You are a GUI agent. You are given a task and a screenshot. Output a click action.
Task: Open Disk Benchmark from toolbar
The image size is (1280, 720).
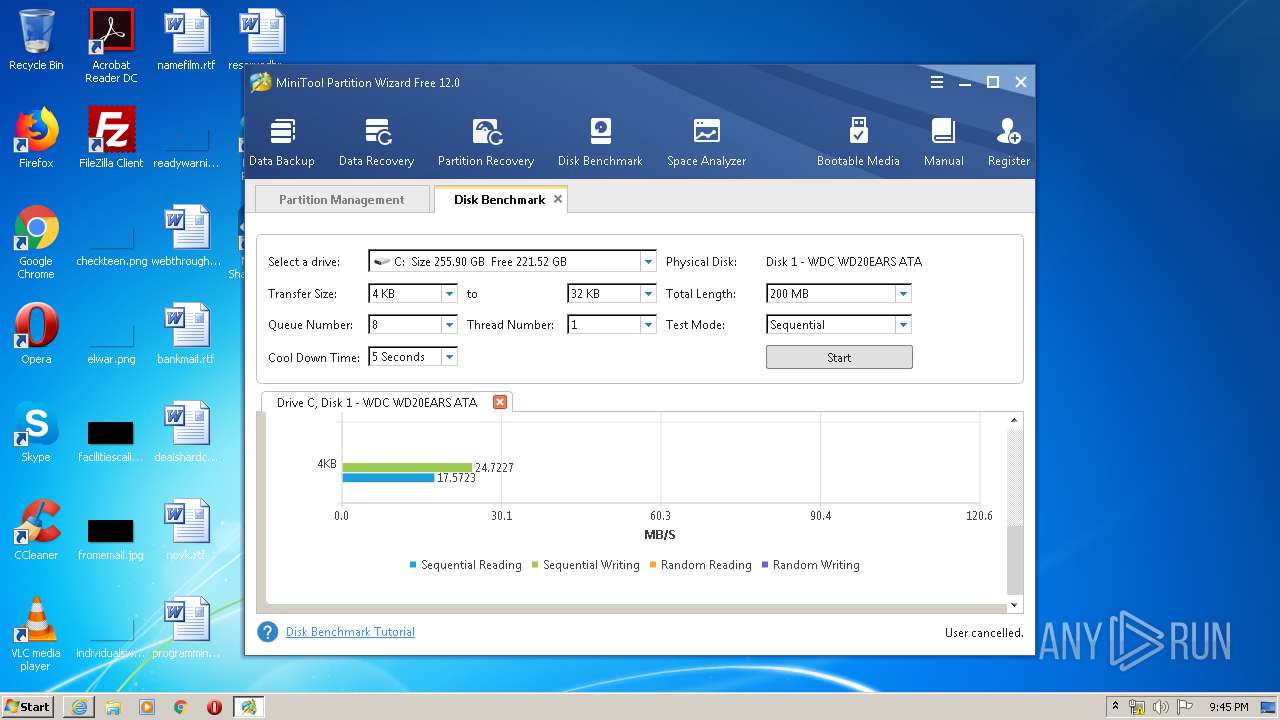click(600, 142)
